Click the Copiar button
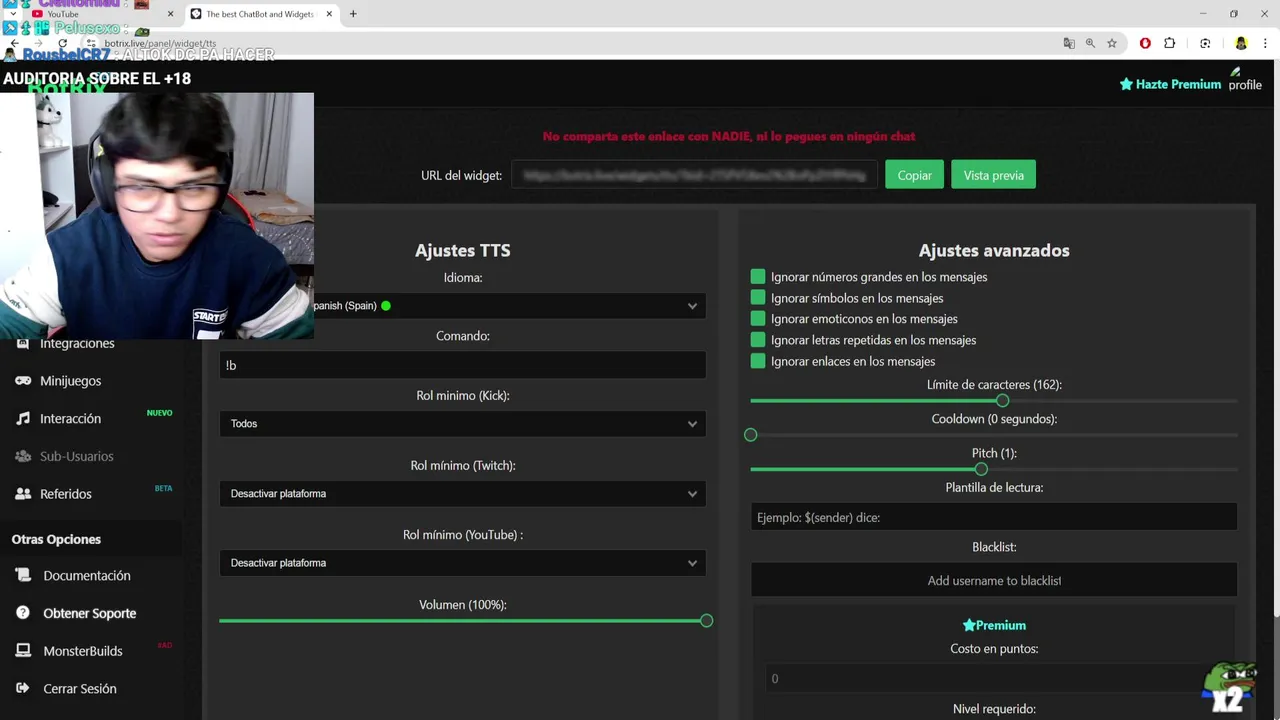Image resolution: width=1280 pixels, height=720 pixels. point(914,175)
